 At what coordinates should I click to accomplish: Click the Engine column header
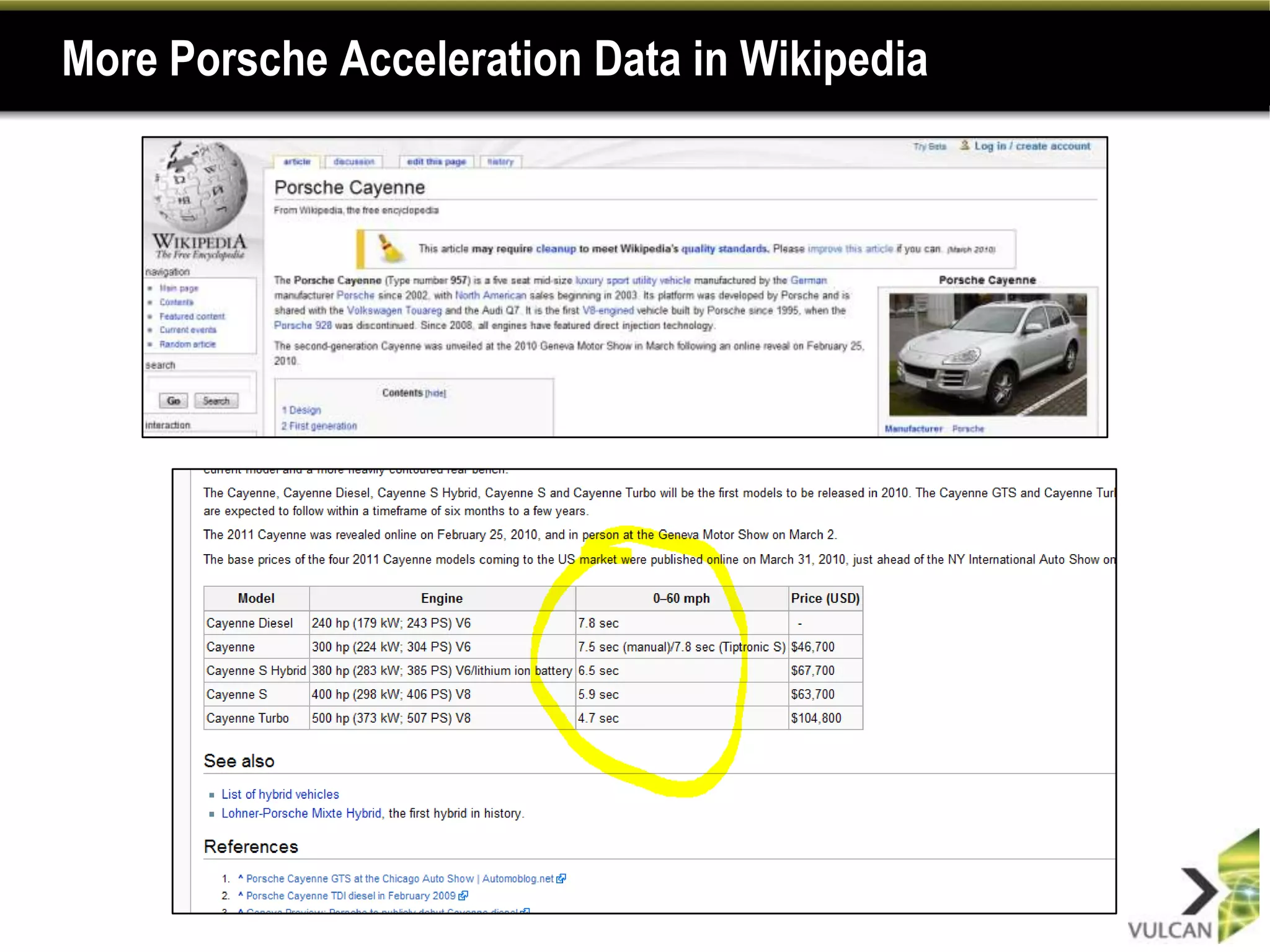point(442,598)
